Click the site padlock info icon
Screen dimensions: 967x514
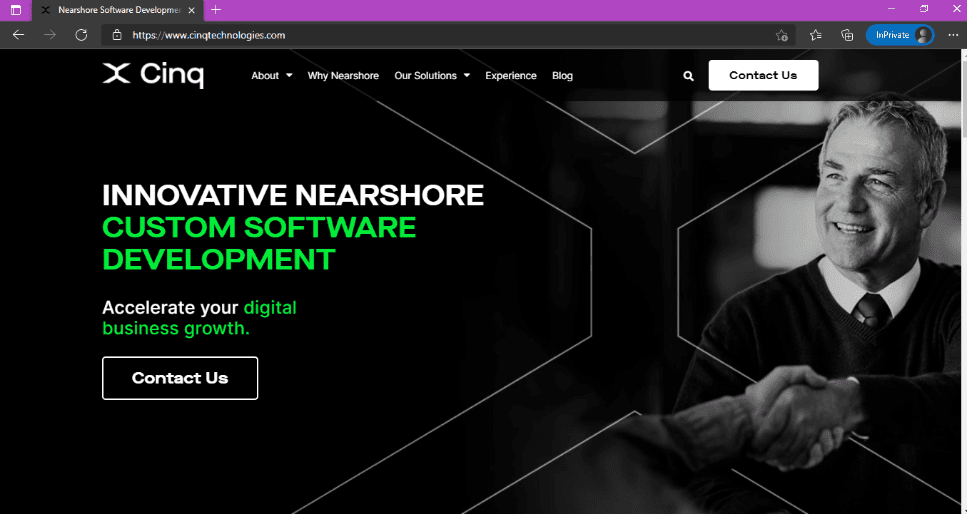click(x=117, y=35)
